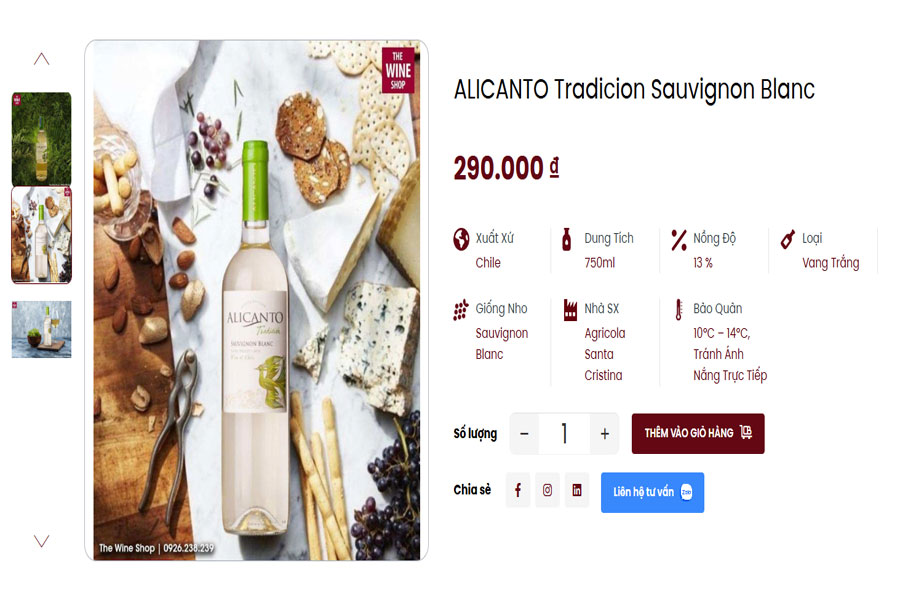Screen dimensions: 900x600
Task: Click the percent icon beside Nồng Độ
Action: [679, 239]
